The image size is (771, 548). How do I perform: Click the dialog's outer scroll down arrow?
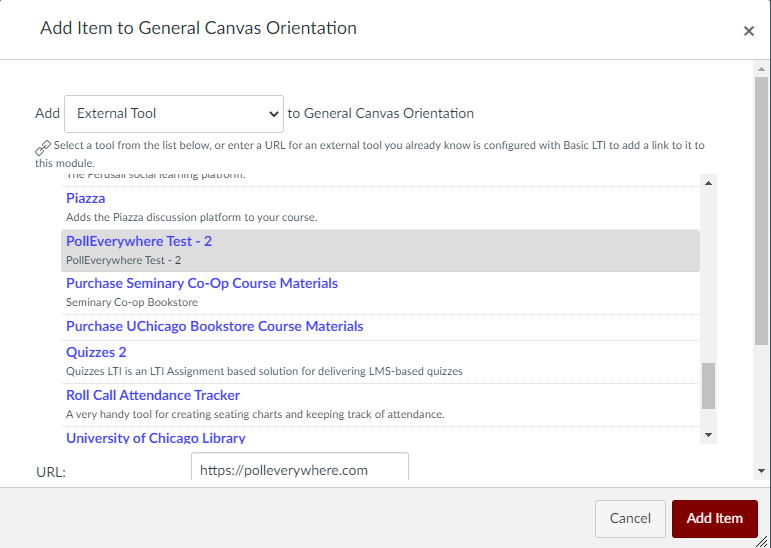pos(761,471)
